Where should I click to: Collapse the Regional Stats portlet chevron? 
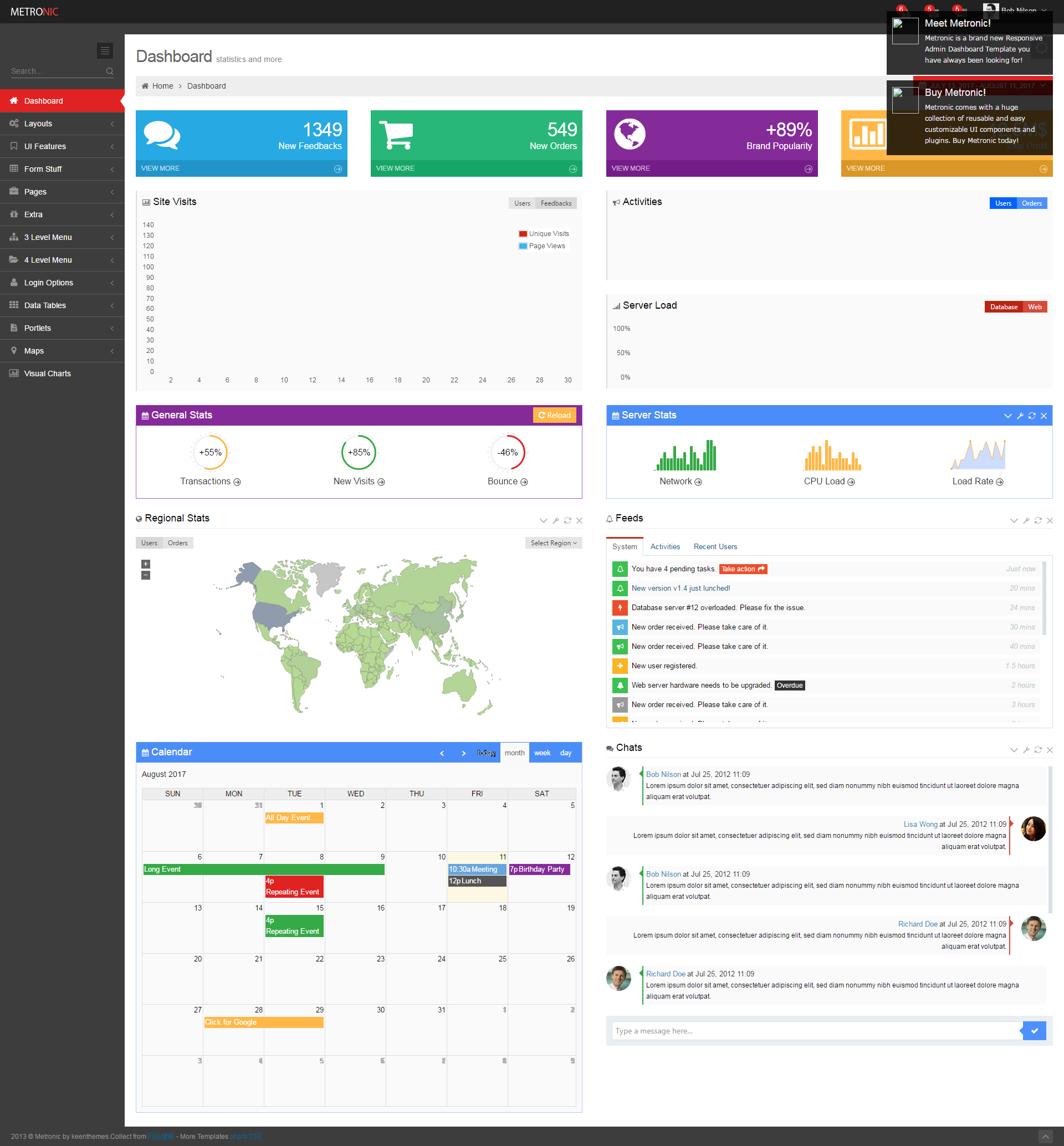[543, 520]
